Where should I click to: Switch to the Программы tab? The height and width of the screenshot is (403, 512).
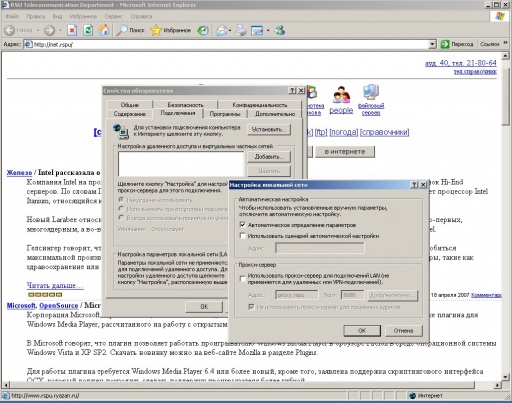[225, 114]
